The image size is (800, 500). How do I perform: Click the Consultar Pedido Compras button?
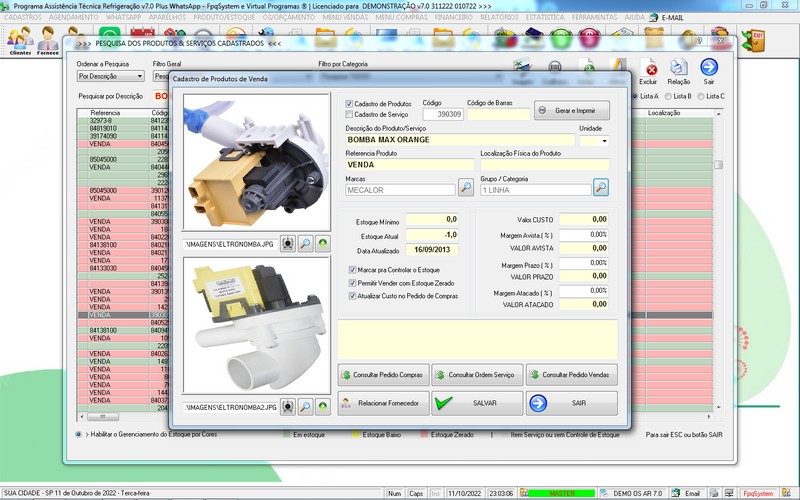click(384, 374)
